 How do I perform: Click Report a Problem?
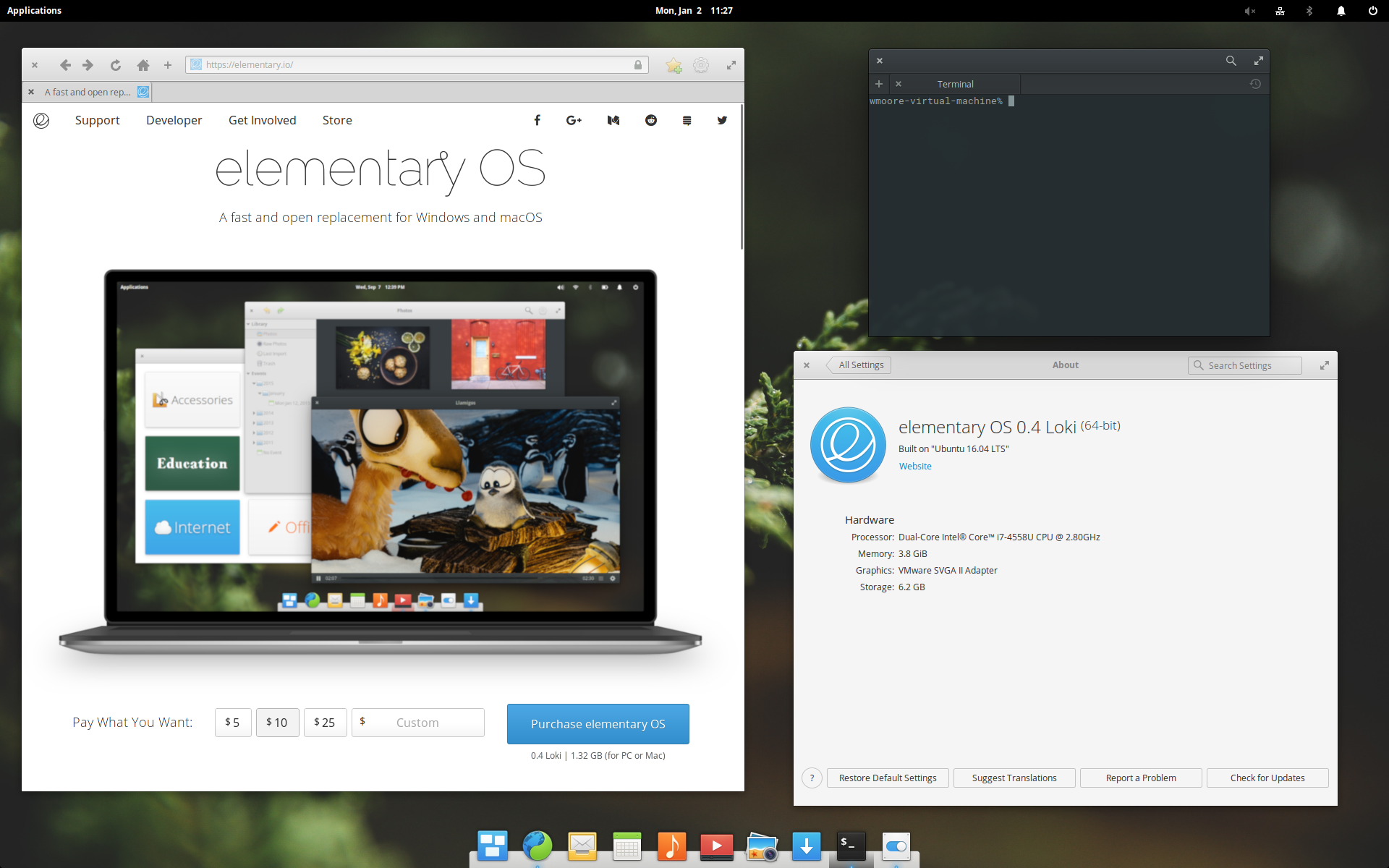click(1141, 778)
